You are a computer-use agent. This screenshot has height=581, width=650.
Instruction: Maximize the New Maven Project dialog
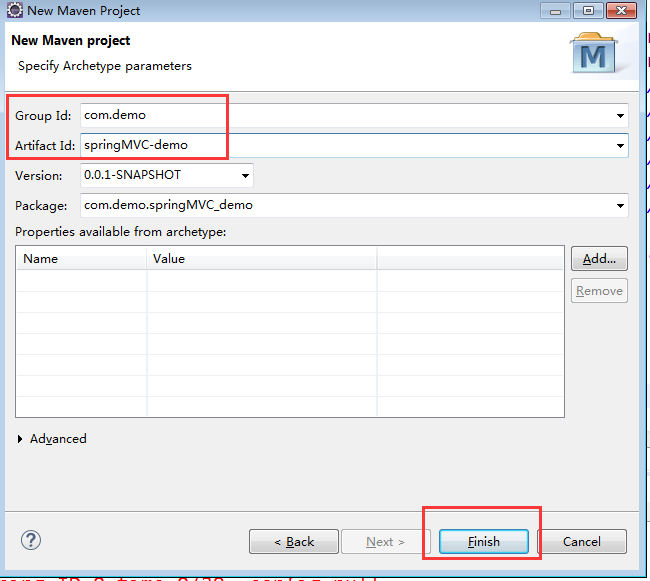coord(588,10)
